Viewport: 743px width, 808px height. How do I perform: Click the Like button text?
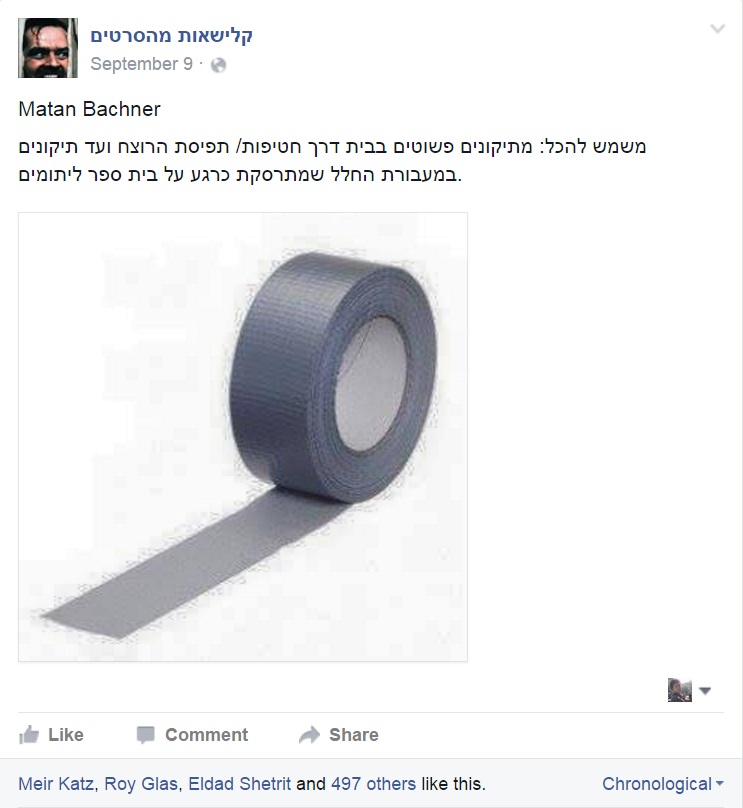66,735
